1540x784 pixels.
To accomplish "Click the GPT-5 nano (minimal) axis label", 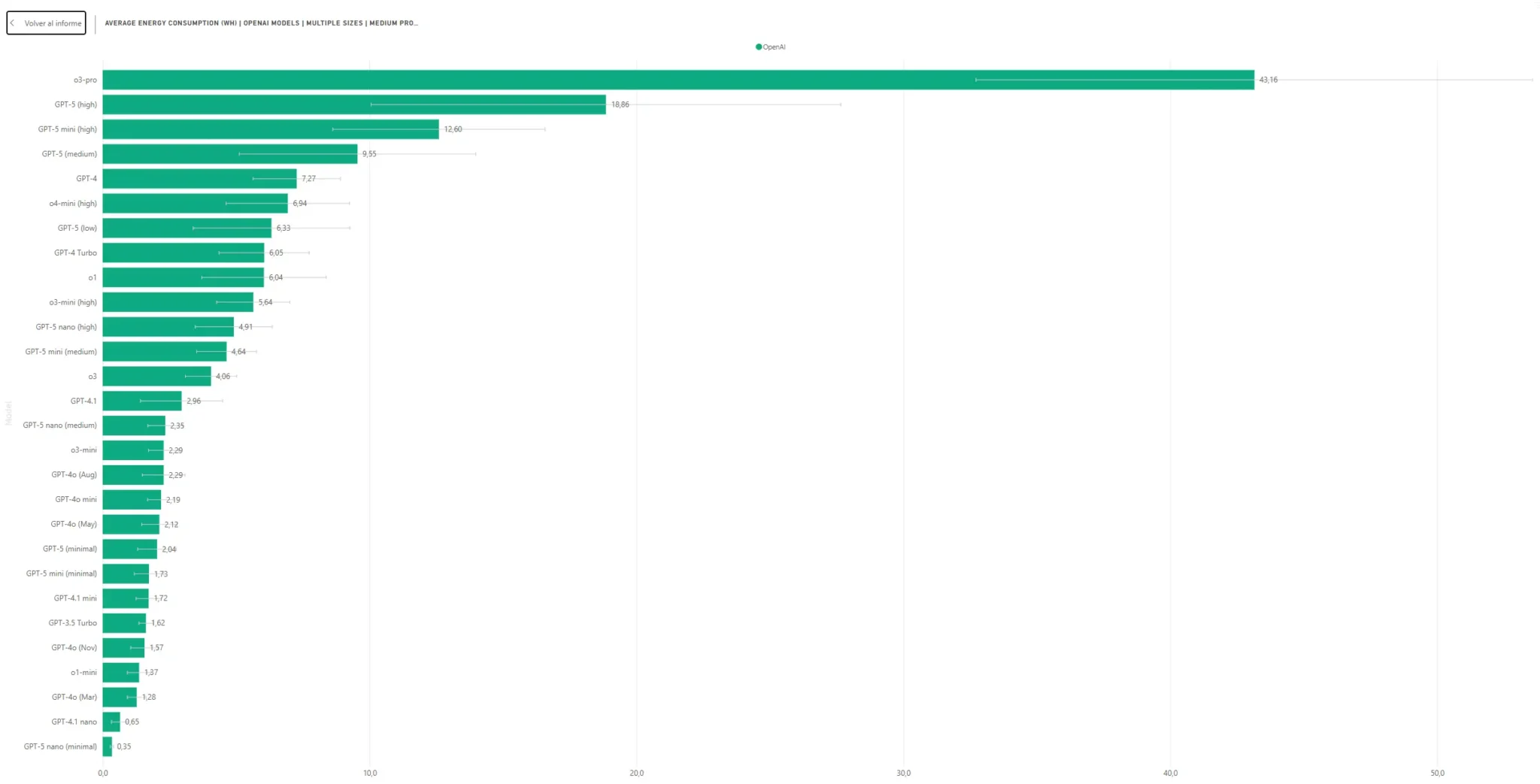I will tap(60, 746).
